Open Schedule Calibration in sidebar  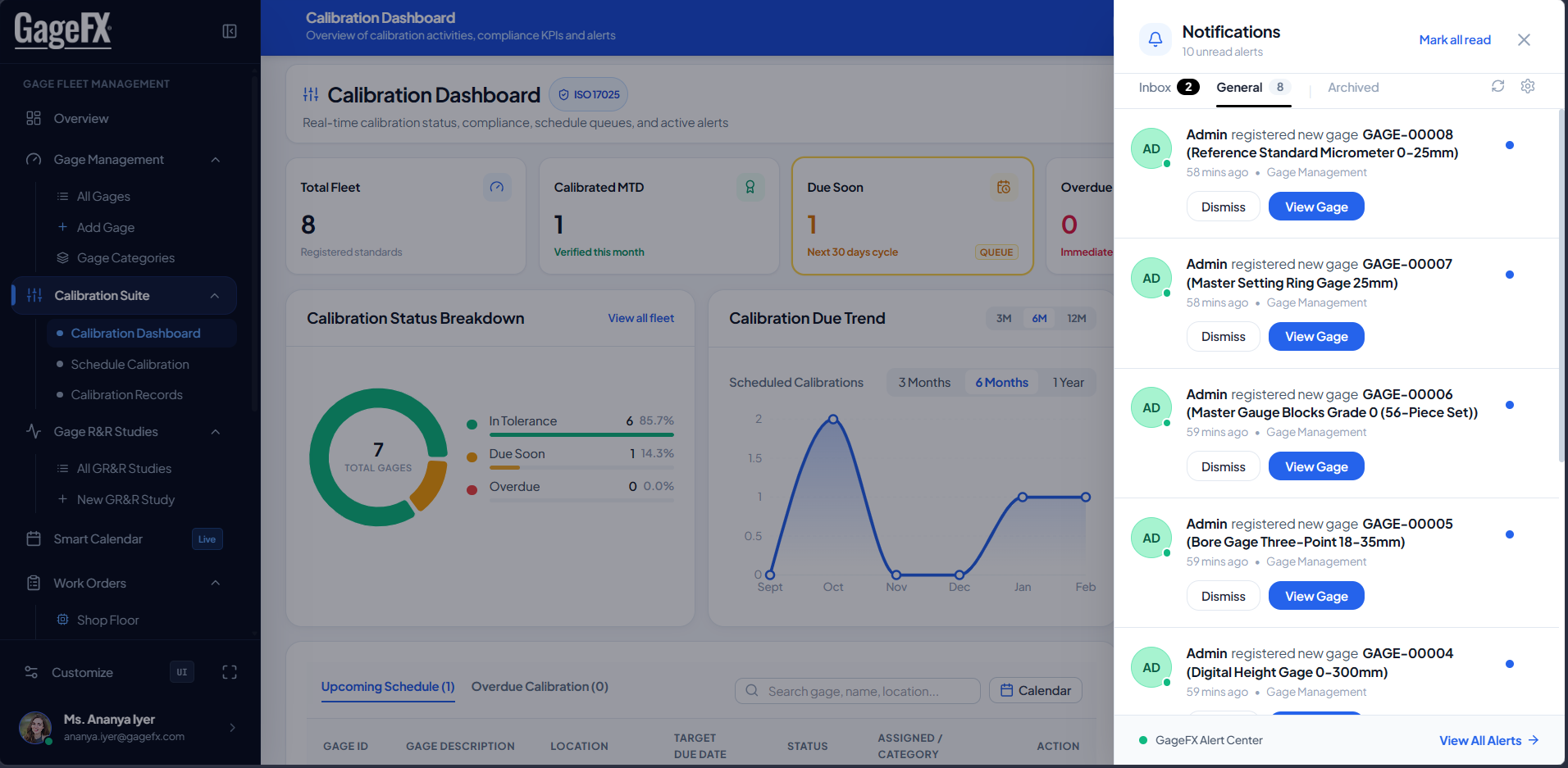130,364
